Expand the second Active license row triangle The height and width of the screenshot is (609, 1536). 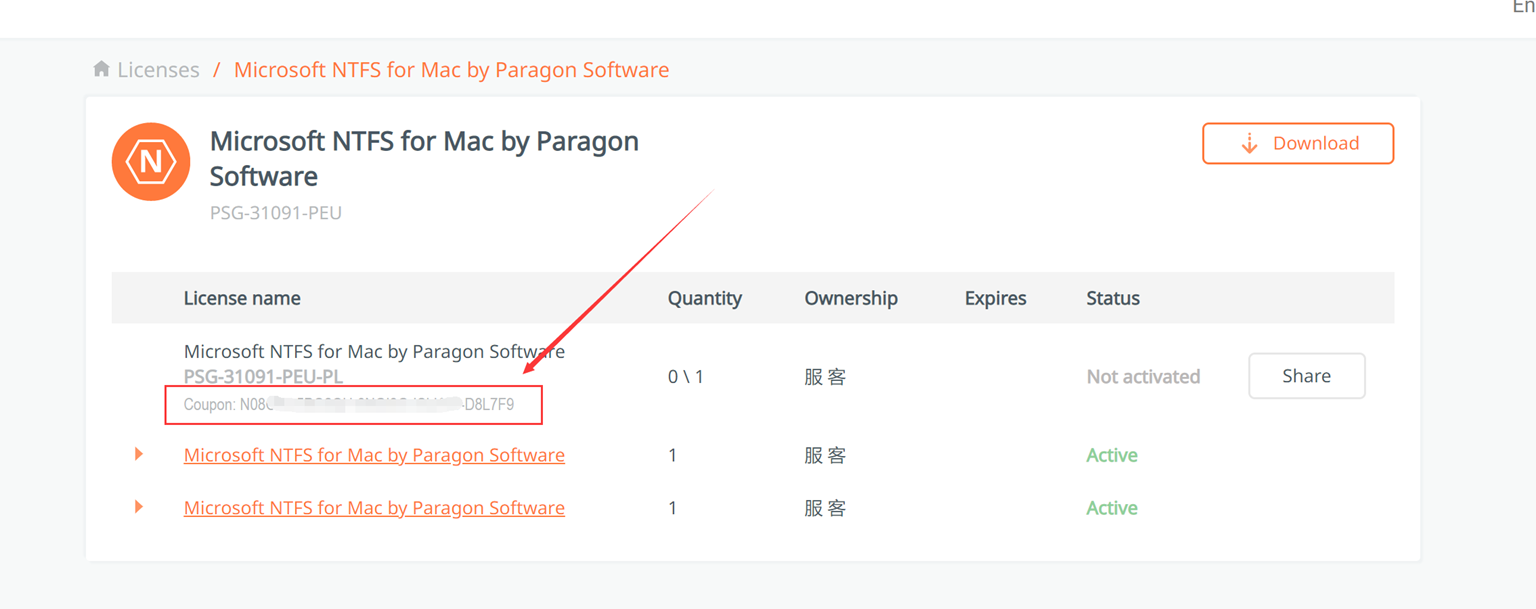(139, 507)
